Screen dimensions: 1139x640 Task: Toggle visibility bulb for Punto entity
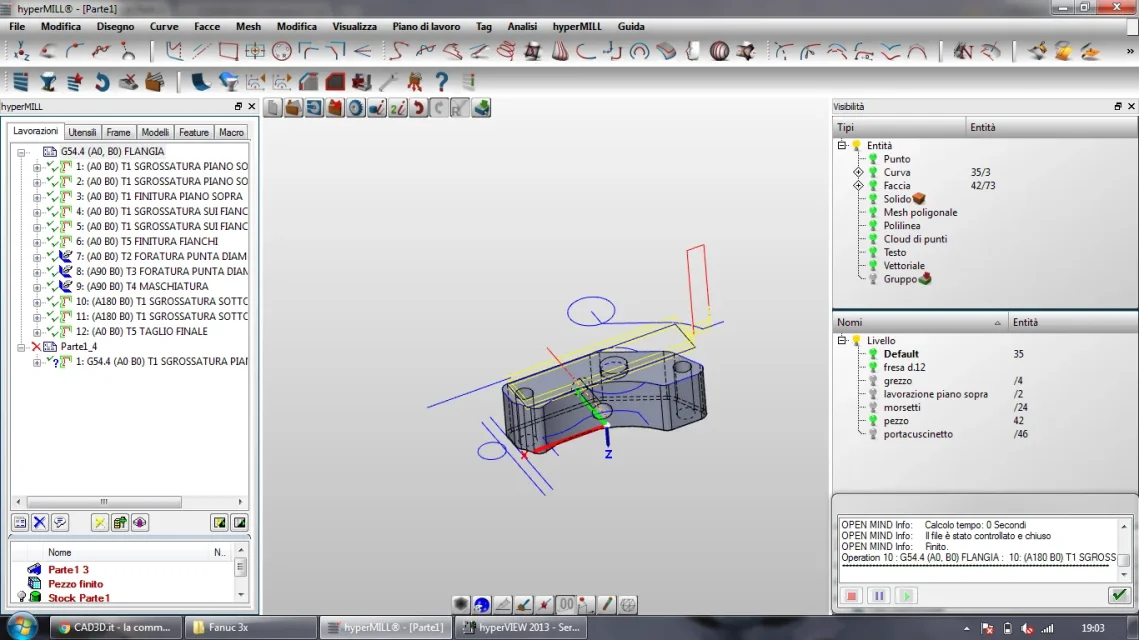873,159
